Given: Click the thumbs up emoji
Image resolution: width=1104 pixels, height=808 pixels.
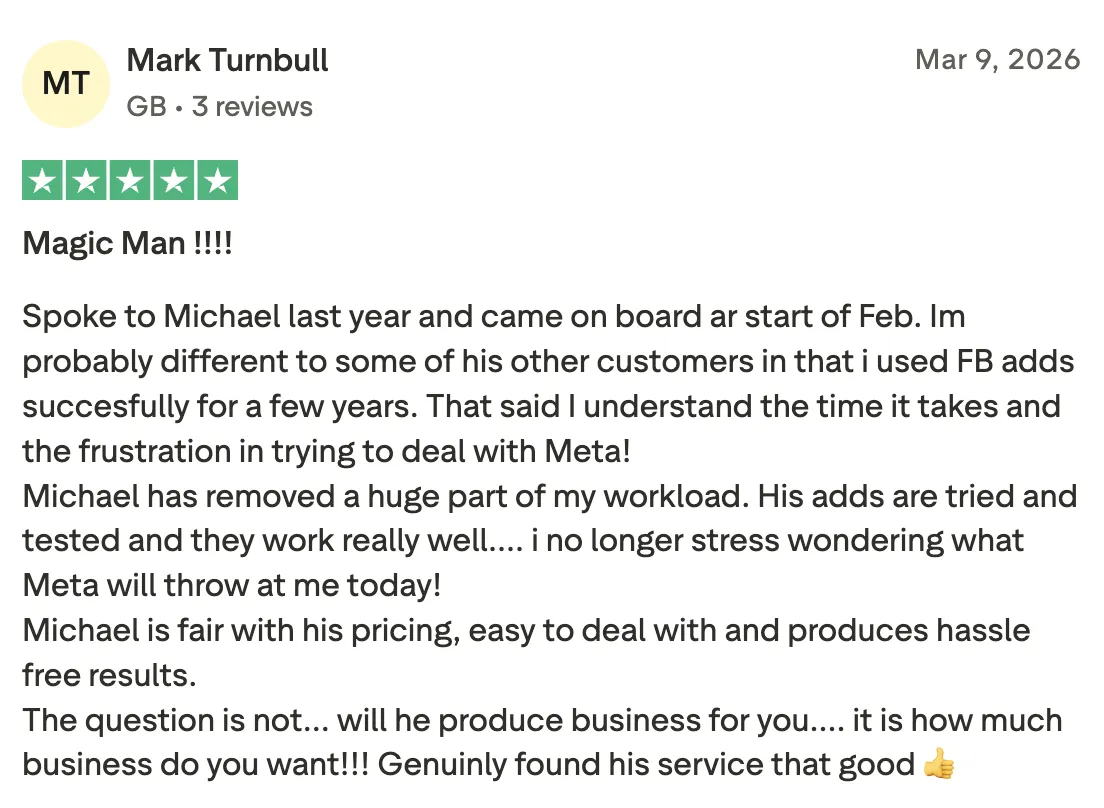Looking at the screenshot, I should [939, 764].
